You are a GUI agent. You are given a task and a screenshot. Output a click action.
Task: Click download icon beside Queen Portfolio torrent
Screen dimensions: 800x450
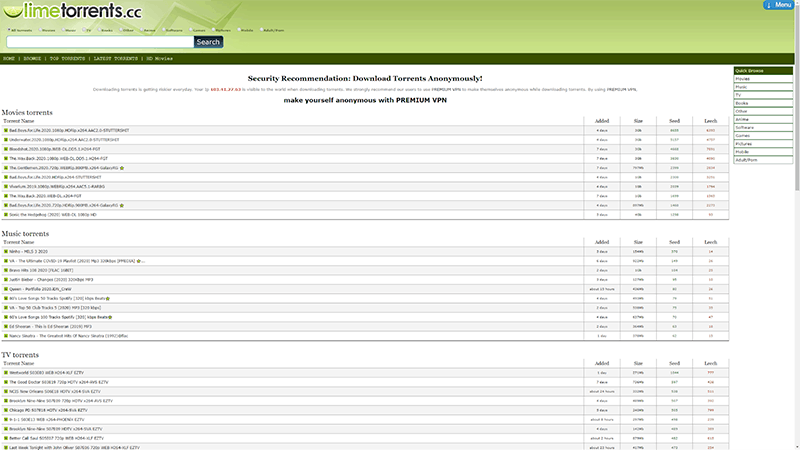[6, 289]
